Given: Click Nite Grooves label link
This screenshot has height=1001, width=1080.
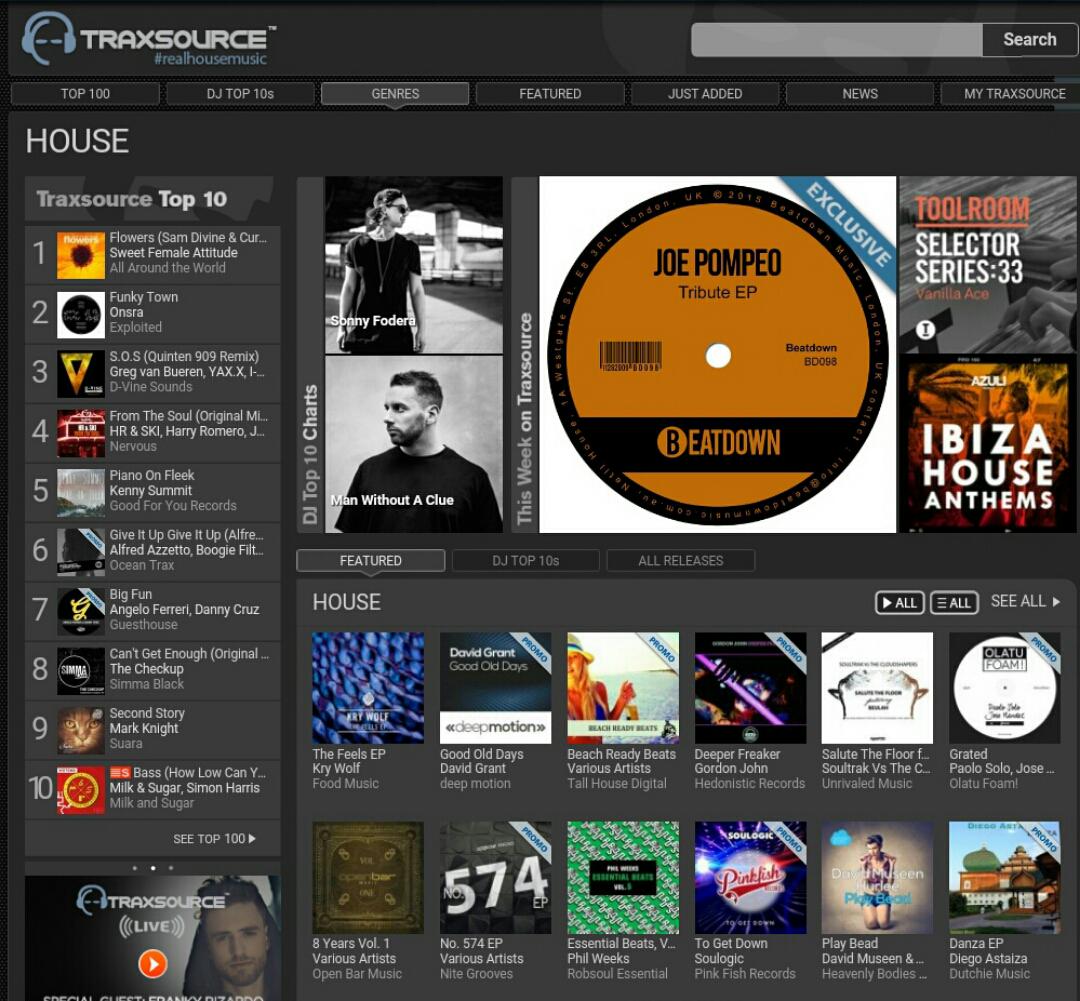Looking at the screenshot, I should point(476,974).
